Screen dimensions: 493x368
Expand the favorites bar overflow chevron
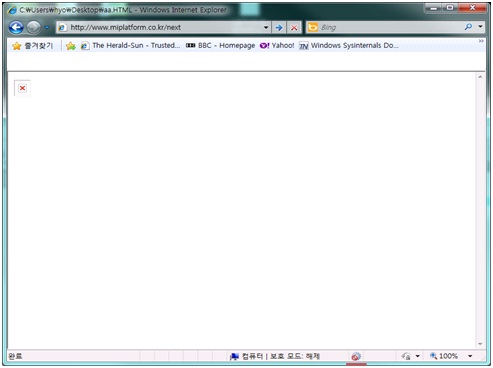tap(481, 41)
